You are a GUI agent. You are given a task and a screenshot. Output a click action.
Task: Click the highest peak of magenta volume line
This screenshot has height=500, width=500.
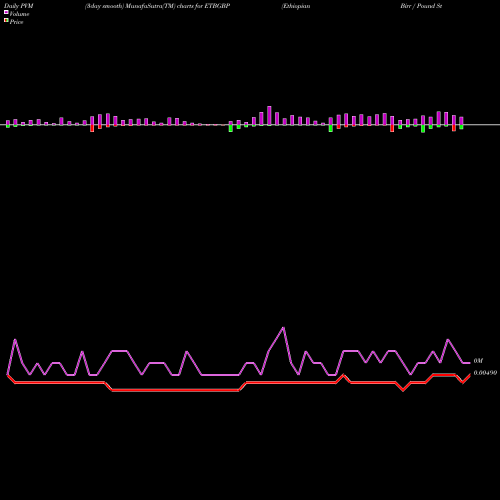(x=283, y=328)
